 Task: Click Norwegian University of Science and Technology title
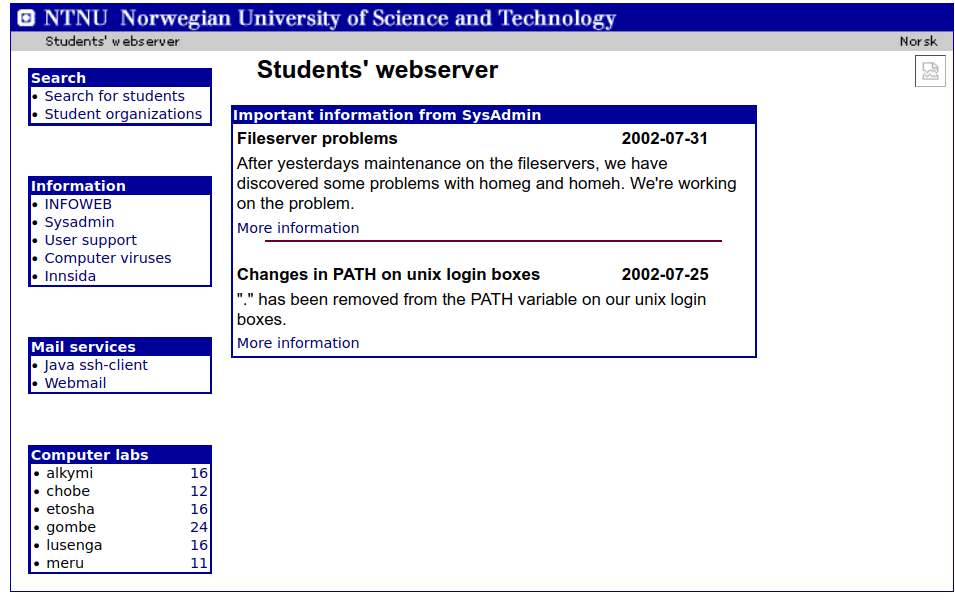(368, 18)
